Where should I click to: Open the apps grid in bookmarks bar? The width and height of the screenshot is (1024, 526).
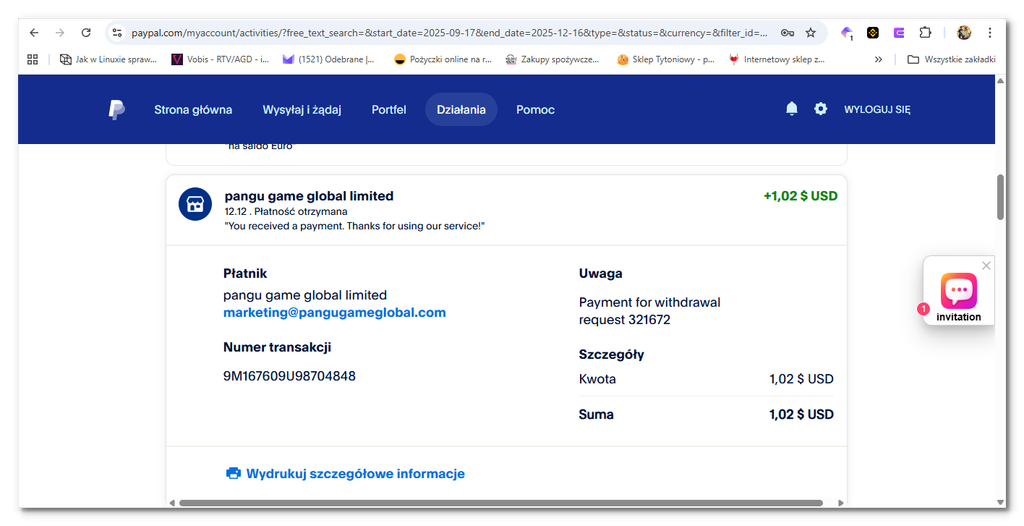coord(33,59)
